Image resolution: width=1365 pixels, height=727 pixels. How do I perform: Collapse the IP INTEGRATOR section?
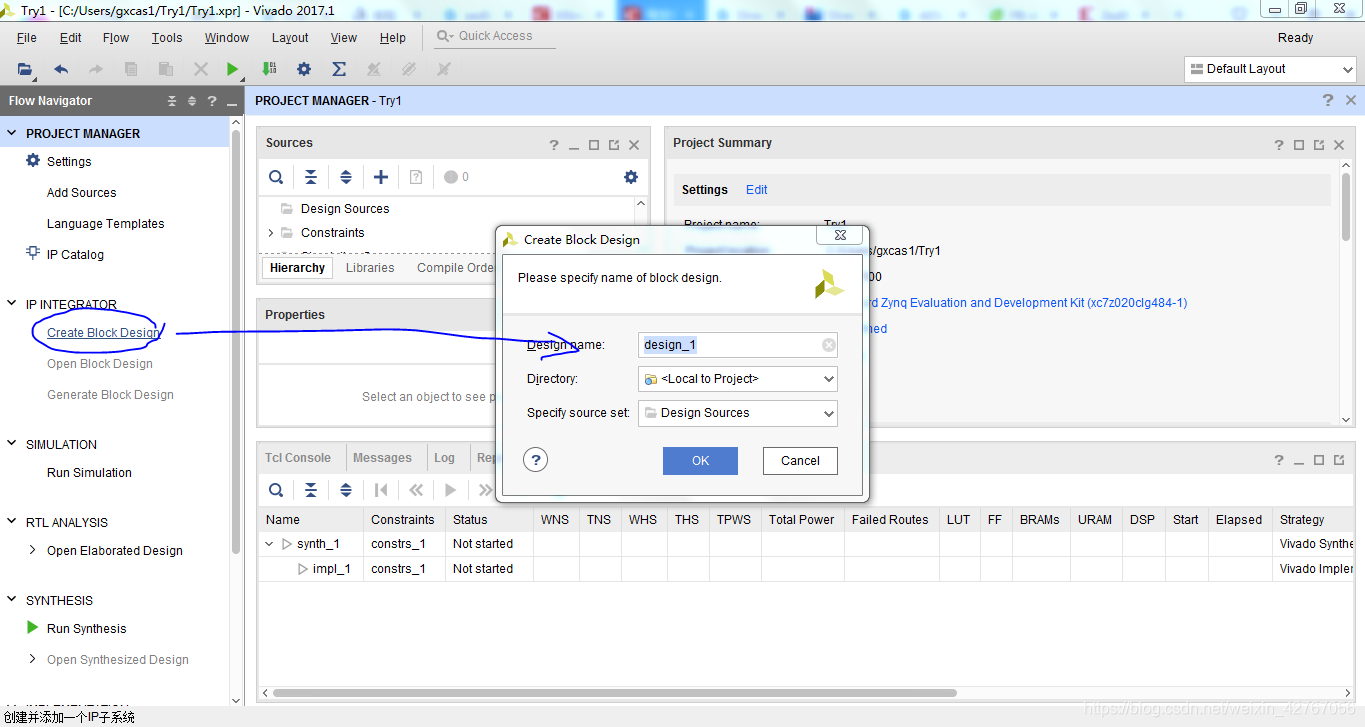[12, 304]
